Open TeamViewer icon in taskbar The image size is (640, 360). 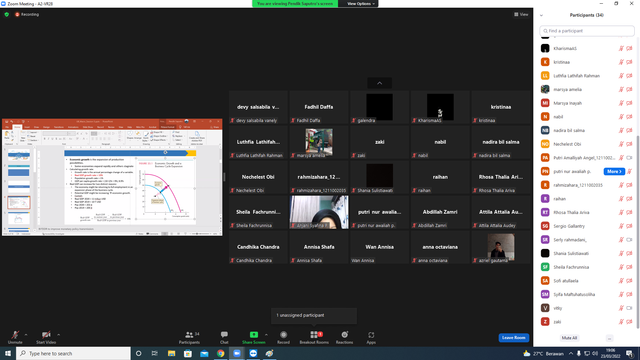[253, 353]
